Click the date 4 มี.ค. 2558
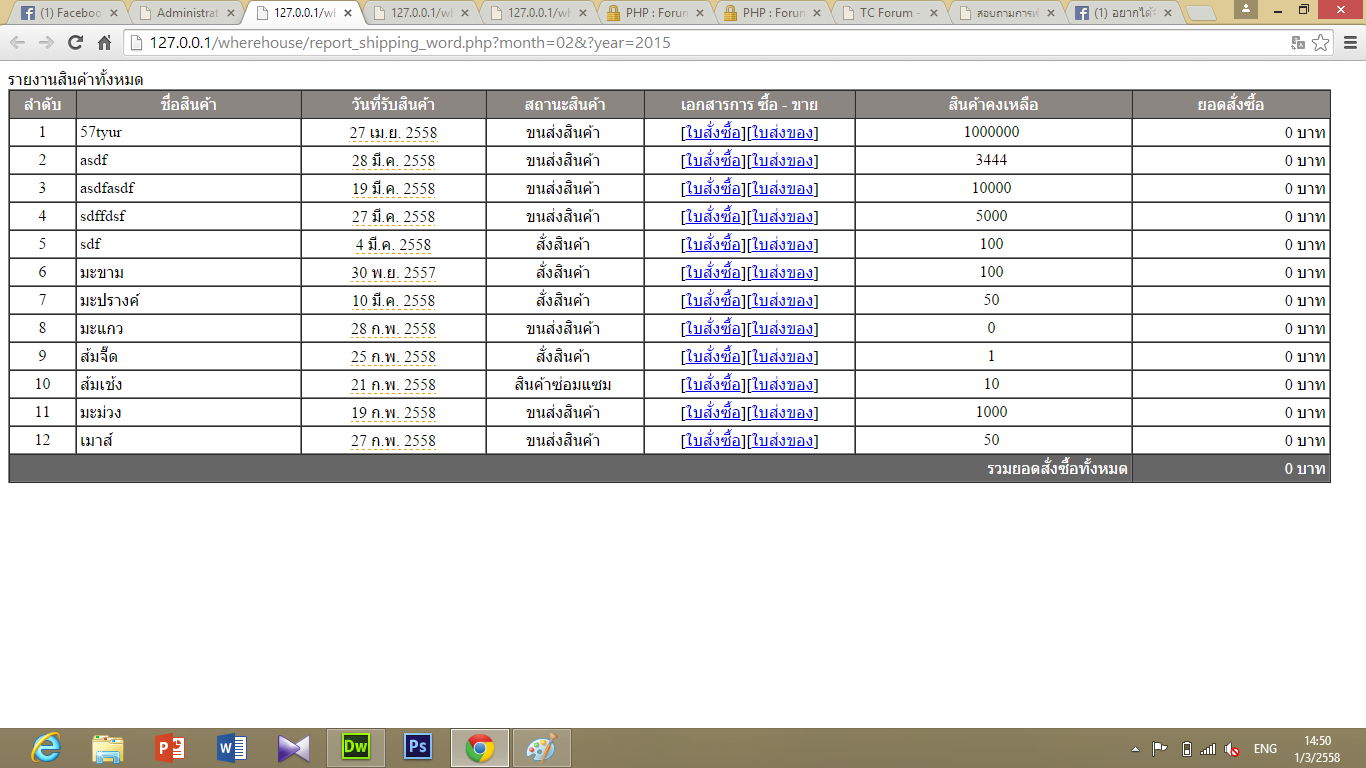 click(x=393, y=245)
